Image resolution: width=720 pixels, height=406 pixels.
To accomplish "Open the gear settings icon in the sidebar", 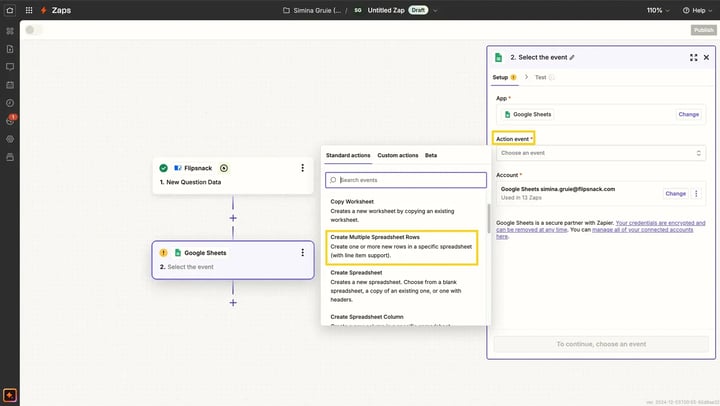I will pyautogui.click(x=10, y=139).
